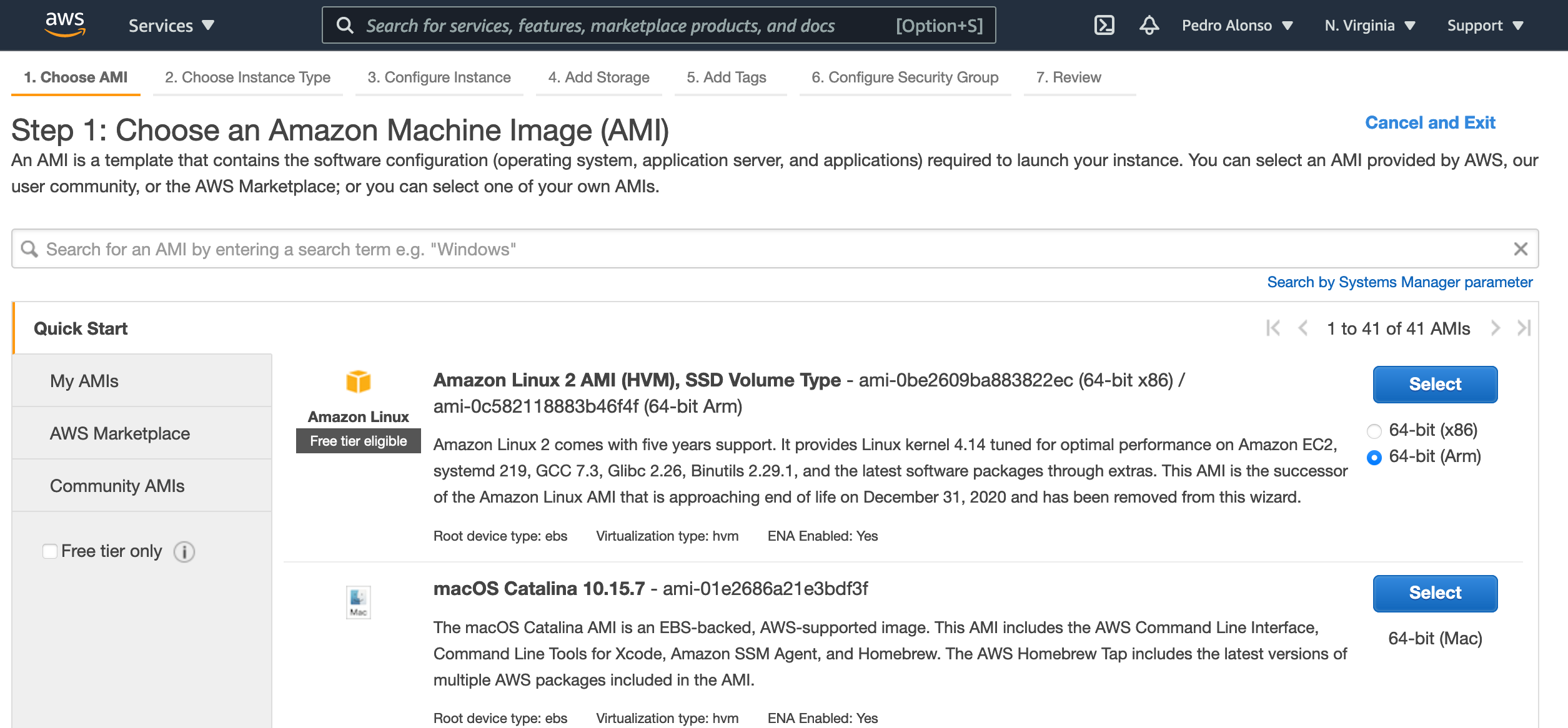Enable the Free tier only checkbox

[50, 551]
